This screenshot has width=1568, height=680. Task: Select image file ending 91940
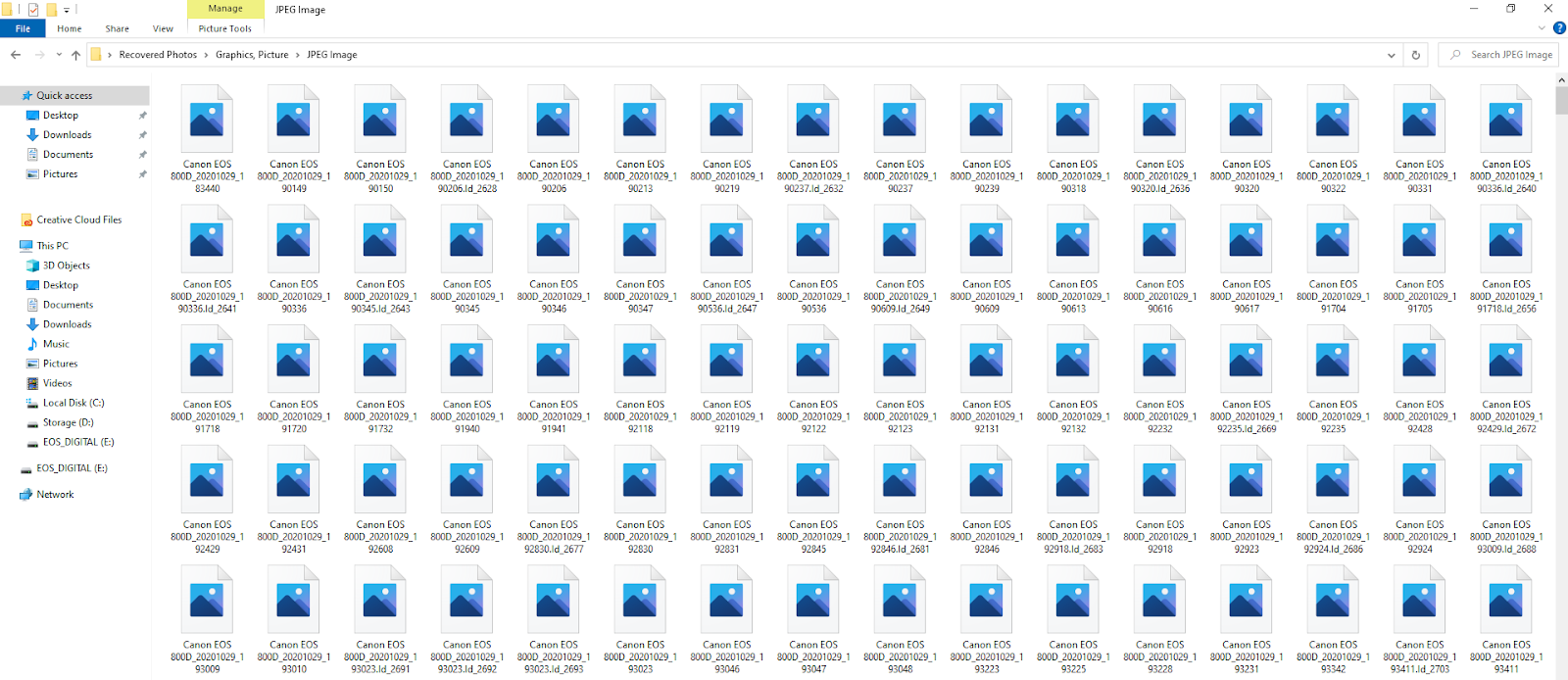tap(466, 379)
